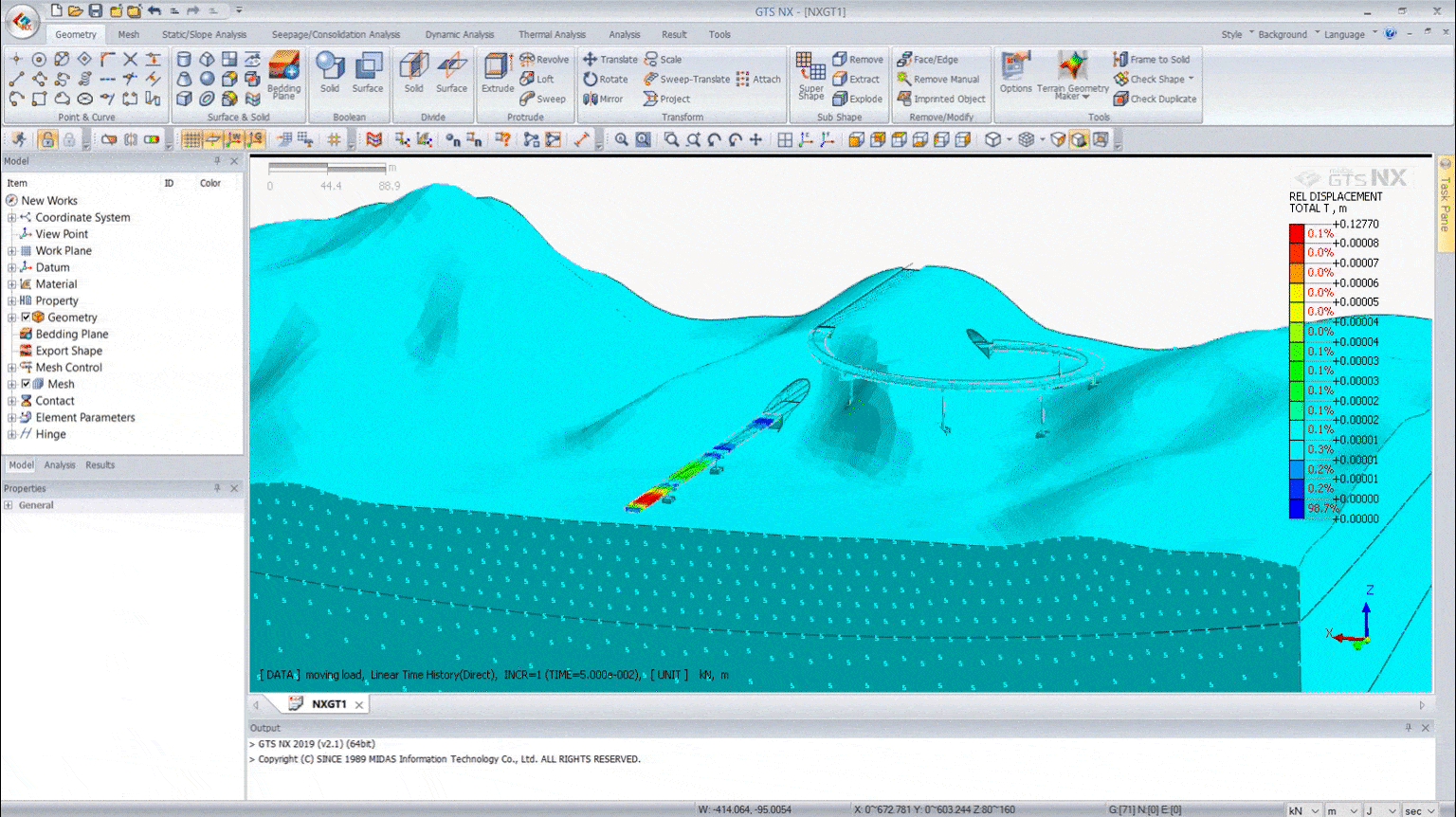Image resolution: width=1456 pixels, height=817 pixels.
Task: Close the NXGT1 document tab
Action: pos(359,705)
